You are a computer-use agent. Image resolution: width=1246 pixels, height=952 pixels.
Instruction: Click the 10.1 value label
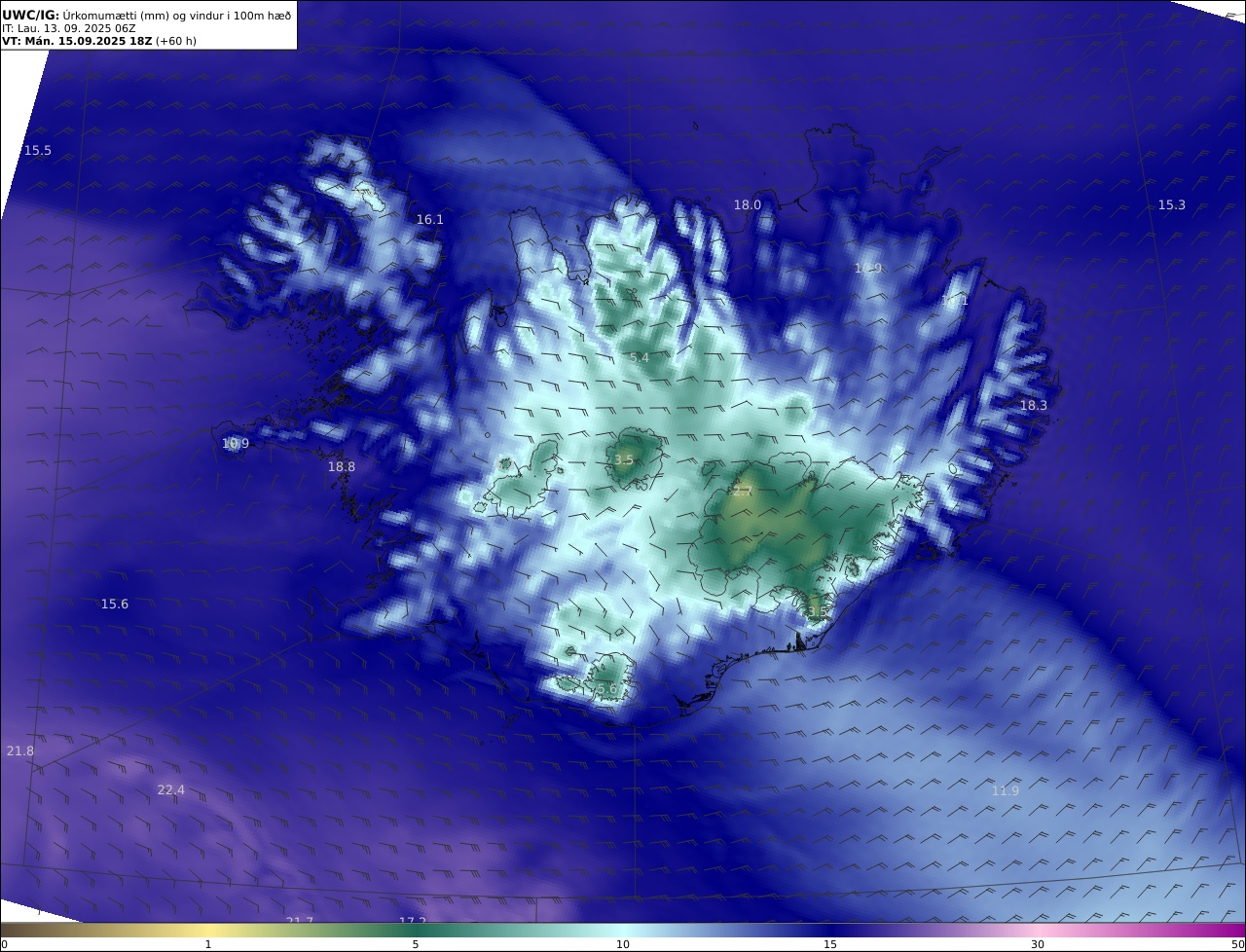(955, 302)
